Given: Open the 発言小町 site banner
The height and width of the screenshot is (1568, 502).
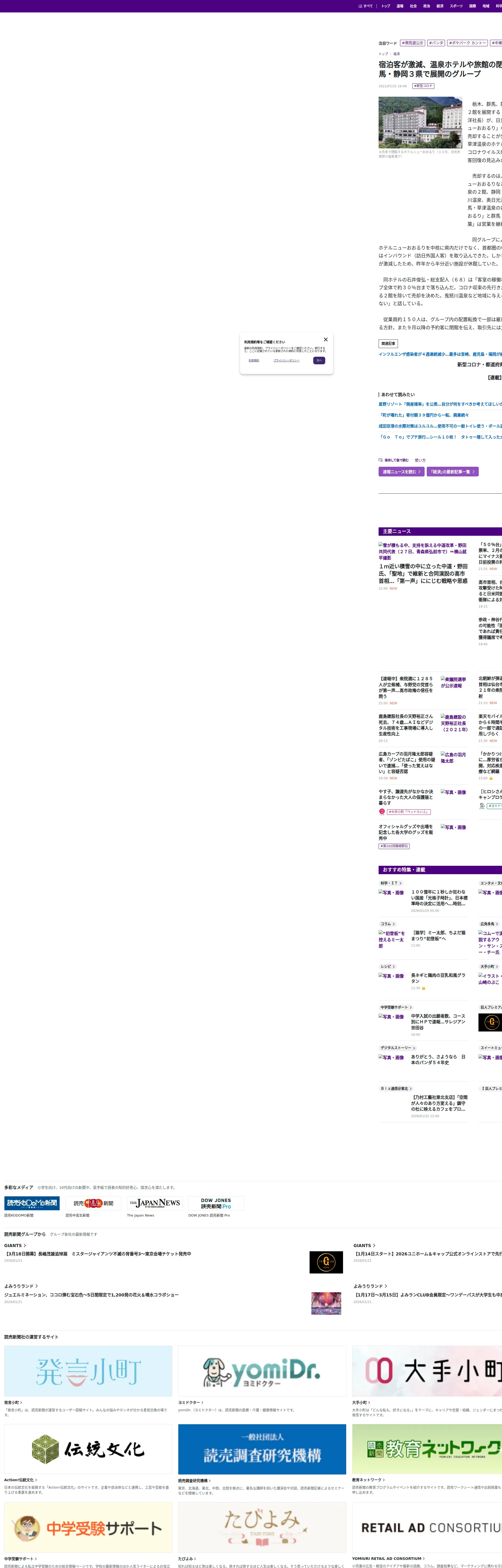Looking at the screenshot, I should click(88, 1371).
